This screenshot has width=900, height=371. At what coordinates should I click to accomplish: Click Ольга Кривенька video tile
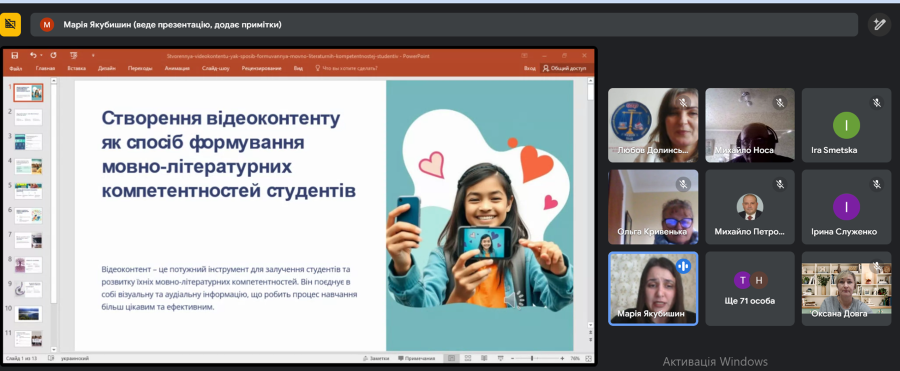point(653,207)
